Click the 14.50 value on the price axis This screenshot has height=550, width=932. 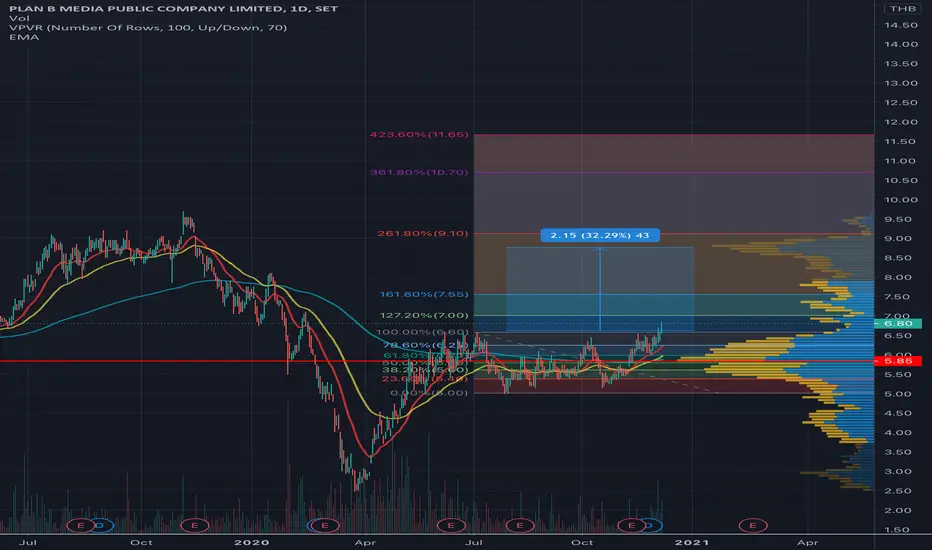point(900,25)
